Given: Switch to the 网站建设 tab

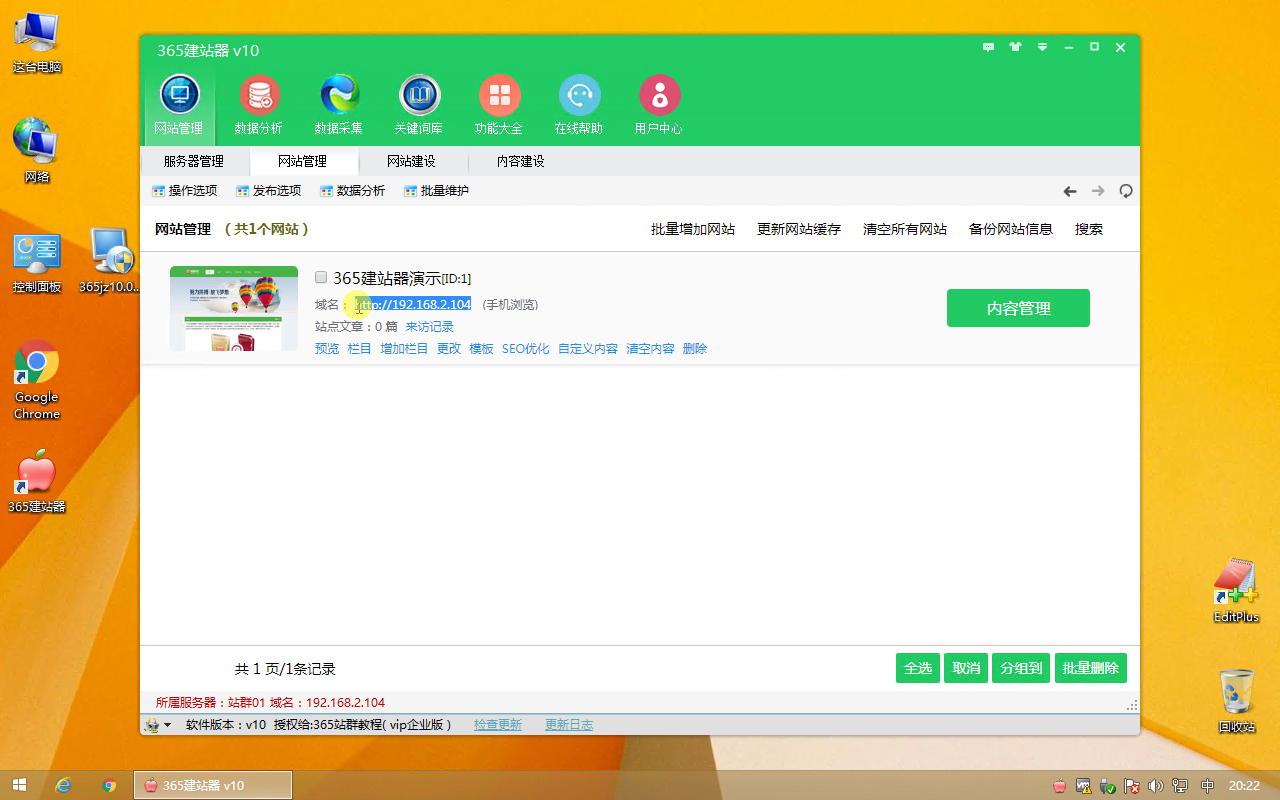Looking at the screenshot, I should tap(411, 161).
